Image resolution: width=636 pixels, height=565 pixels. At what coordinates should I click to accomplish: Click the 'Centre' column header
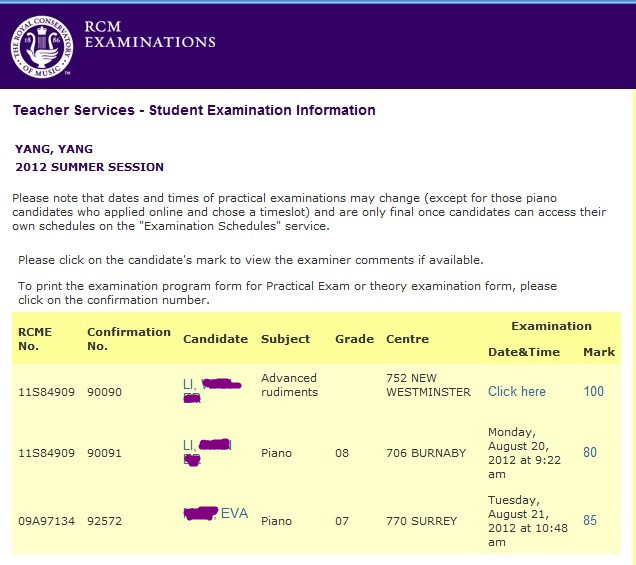click(407, 339)
